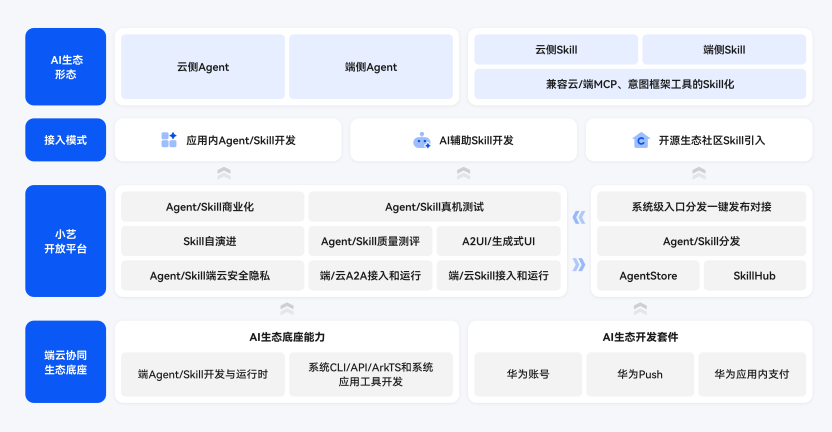
Task: Open the SkillHub box
Action: pos(755,275)
